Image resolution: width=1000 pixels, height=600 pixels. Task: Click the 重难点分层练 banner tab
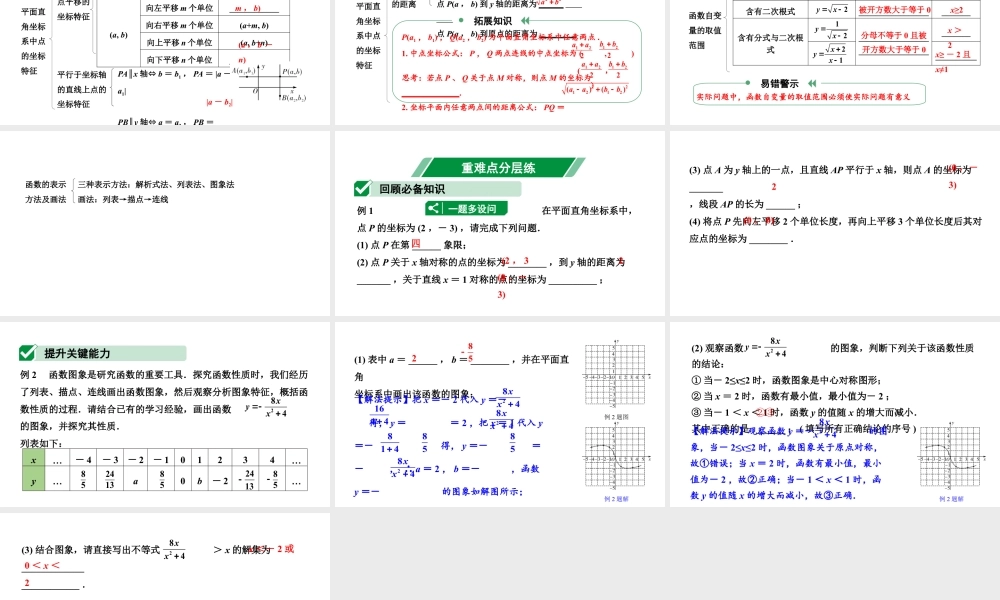[498, 168]
